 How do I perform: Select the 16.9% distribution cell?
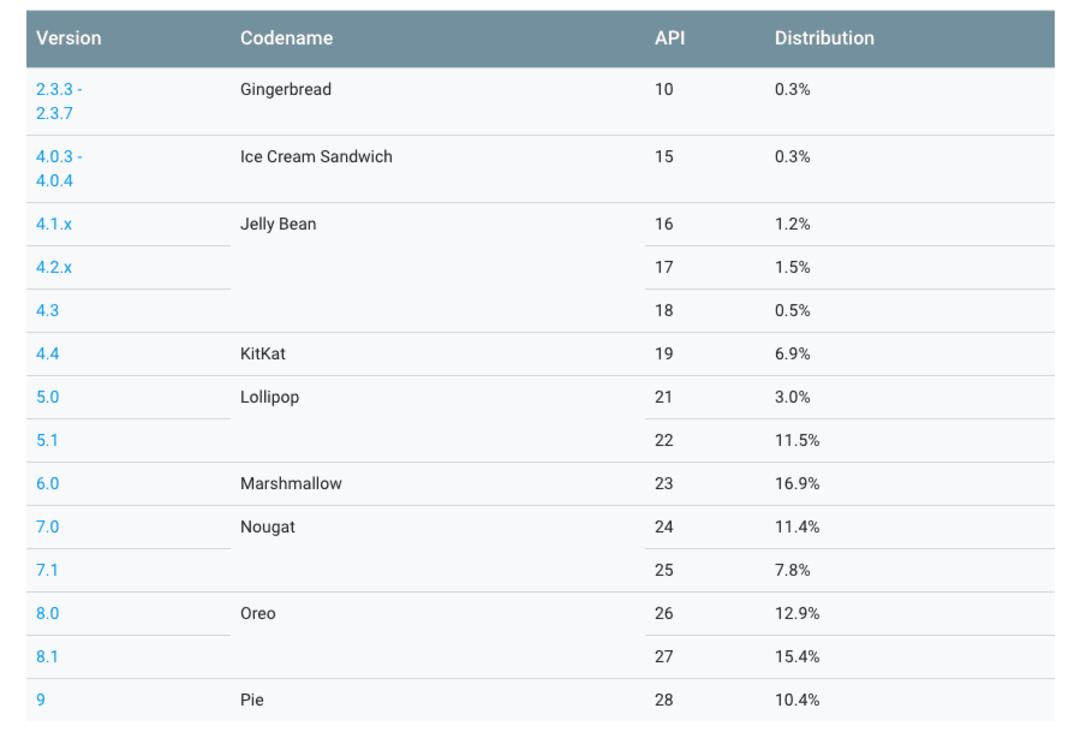(x=797, y=484)
